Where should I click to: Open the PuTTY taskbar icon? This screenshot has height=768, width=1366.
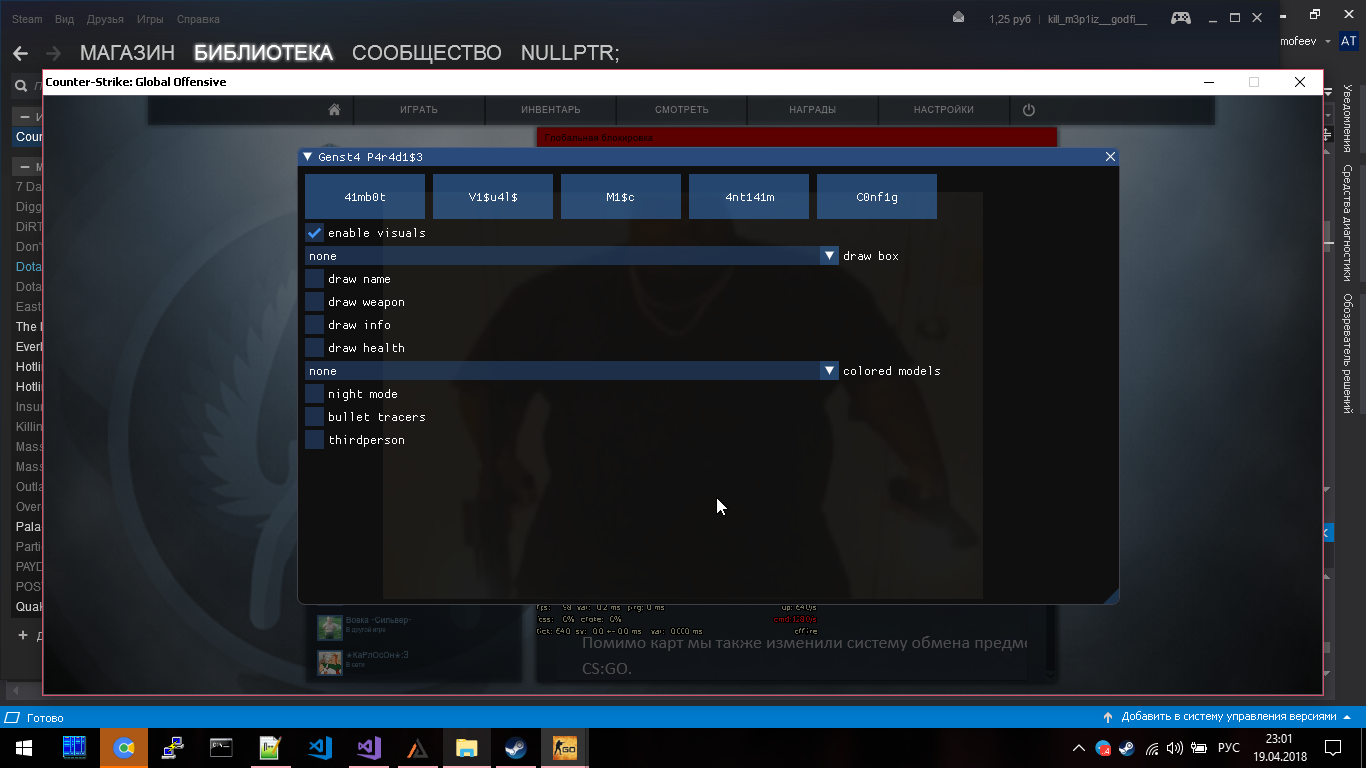coord(173,748)
